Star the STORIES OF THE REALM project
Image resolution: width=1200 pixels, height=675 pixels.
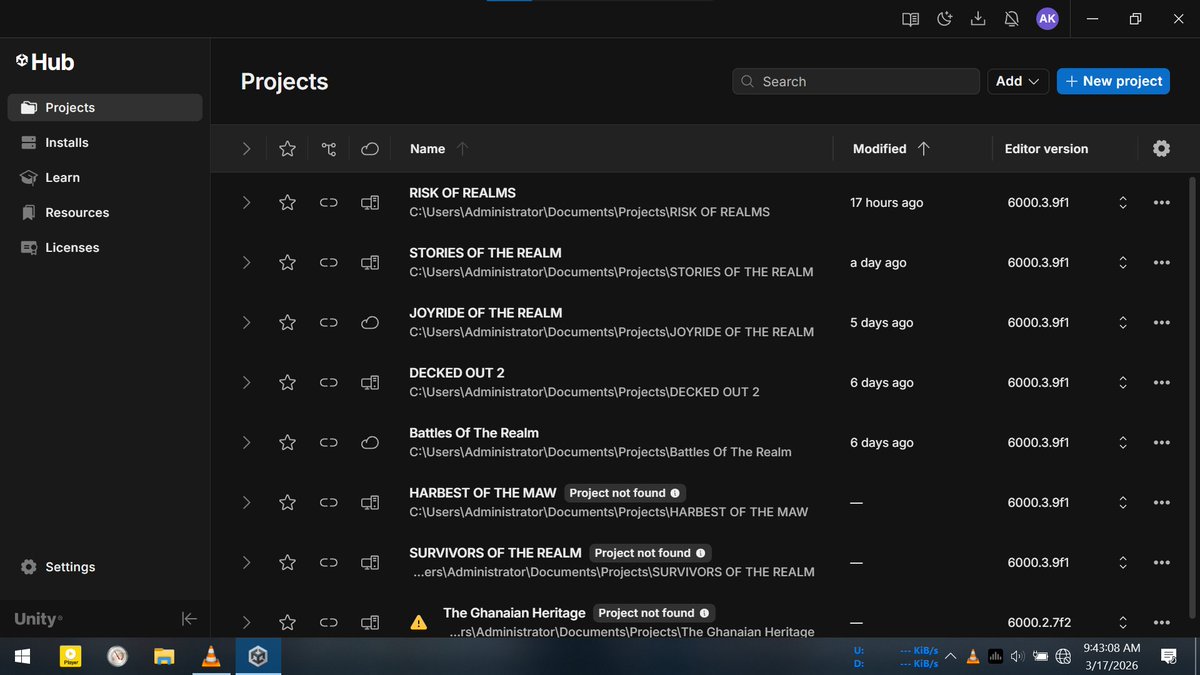pos(287,262)
